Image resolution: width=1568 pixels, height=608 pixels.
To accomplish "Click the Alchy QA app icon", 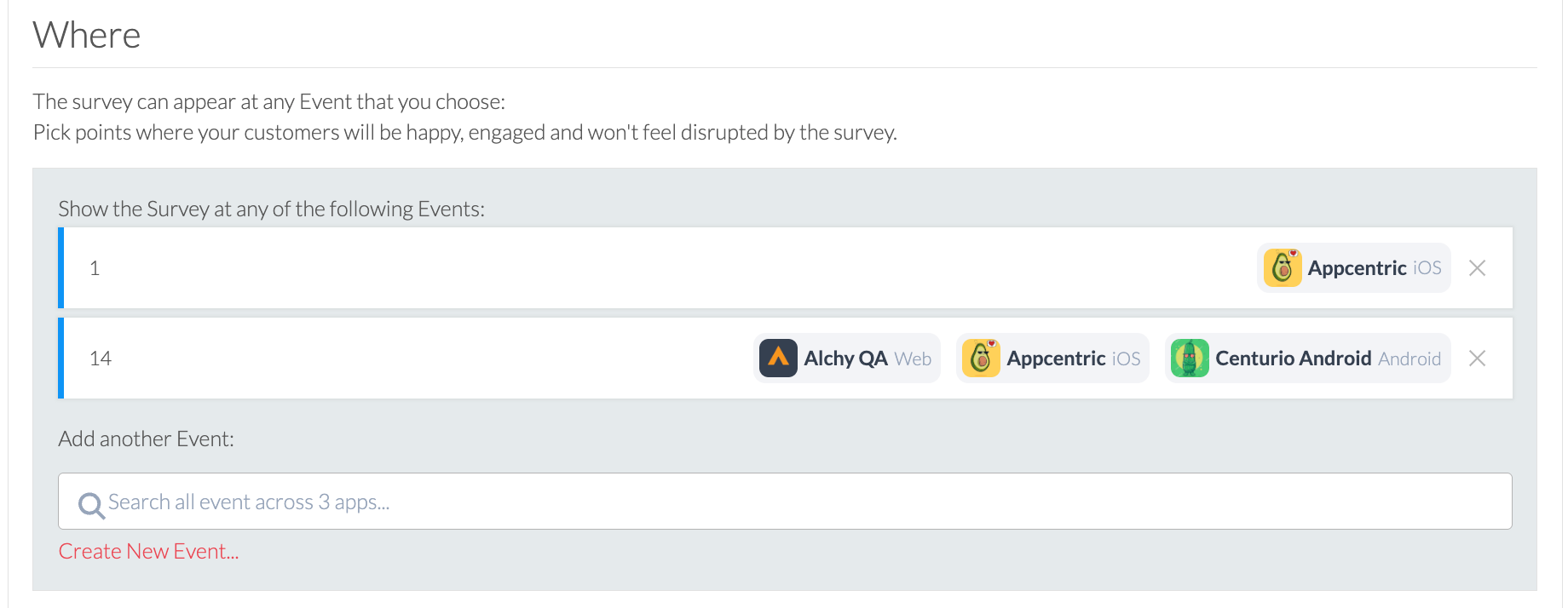I will (778, 358).
